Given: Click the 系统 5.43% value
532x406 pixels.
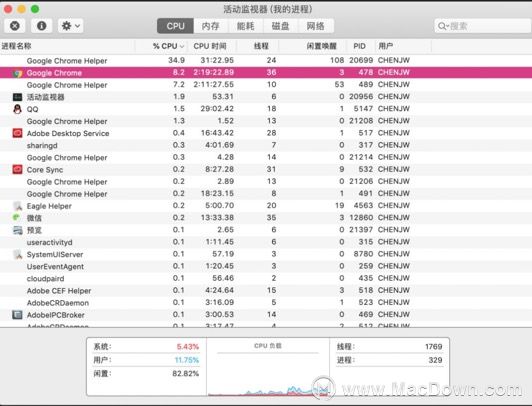Looking at the screenshot, I should 188,347.
